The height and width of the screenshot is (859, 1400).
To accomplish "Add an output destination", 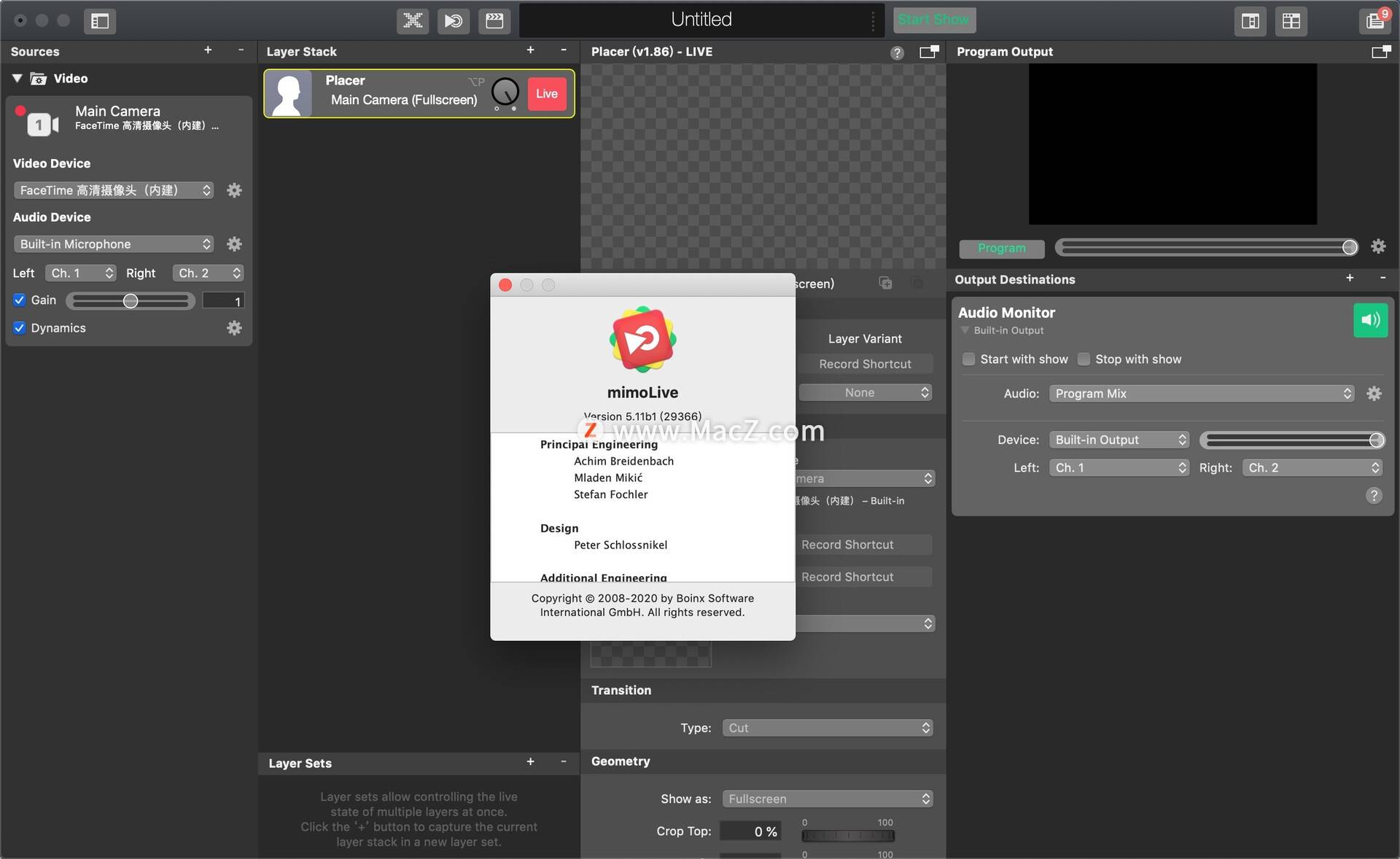I will pos(1350,278).
